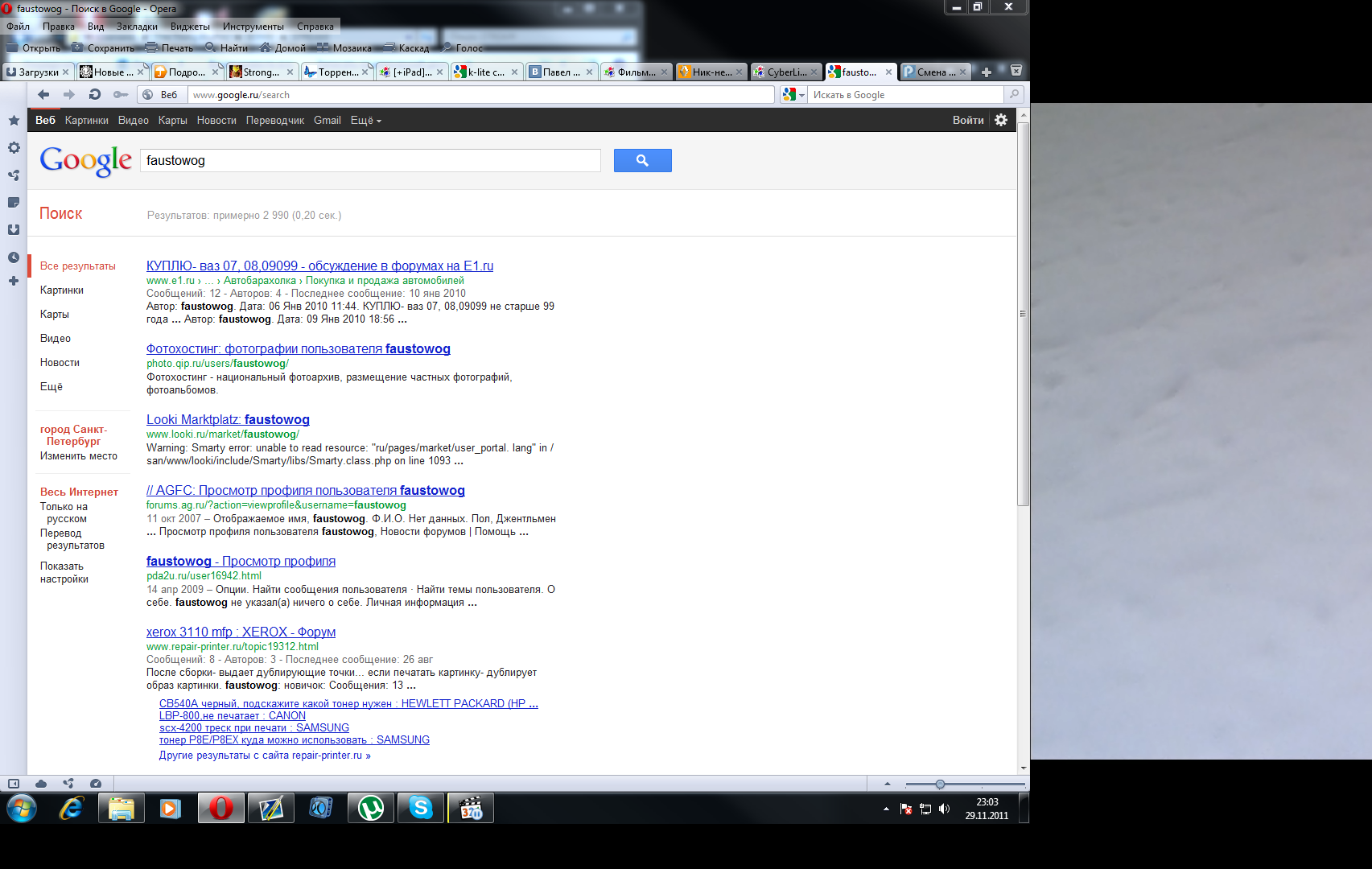This screenshot has height=869, width=1372.
Task: Click Сохранить in the toolbar
Action: (103, 48)
